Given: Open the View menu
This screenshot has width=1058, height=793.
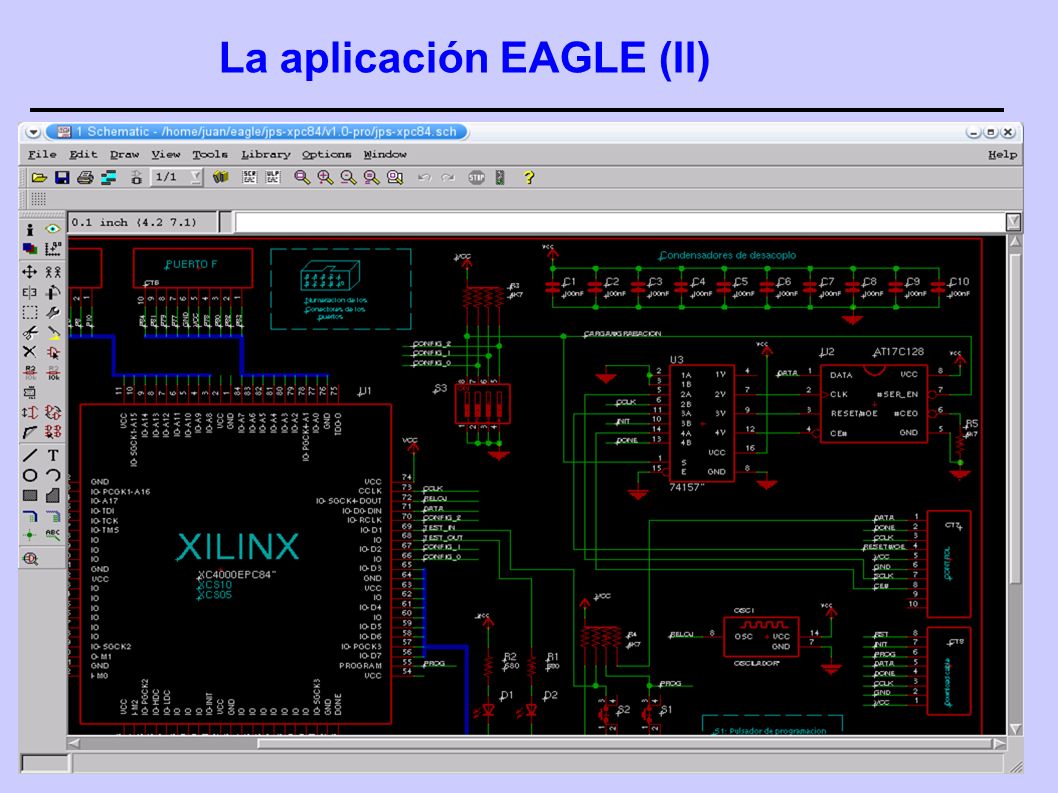Looking at the screenshot, I should pos(165,155).
